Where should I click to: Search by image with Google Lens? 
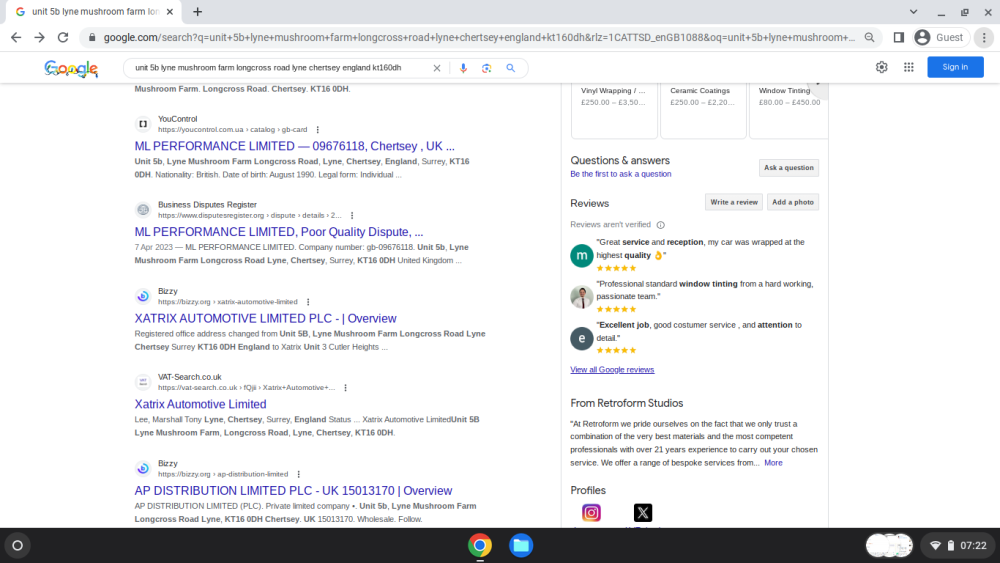487,68
